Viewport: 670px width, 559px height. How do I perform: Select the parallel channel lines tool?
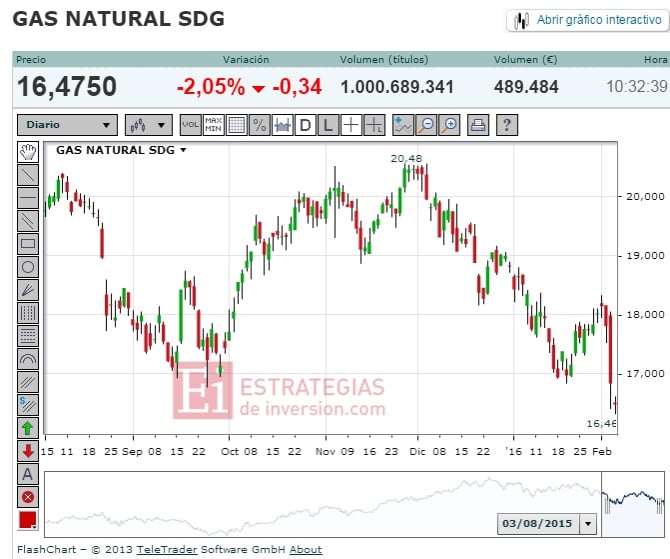click(x=28, y=221)
